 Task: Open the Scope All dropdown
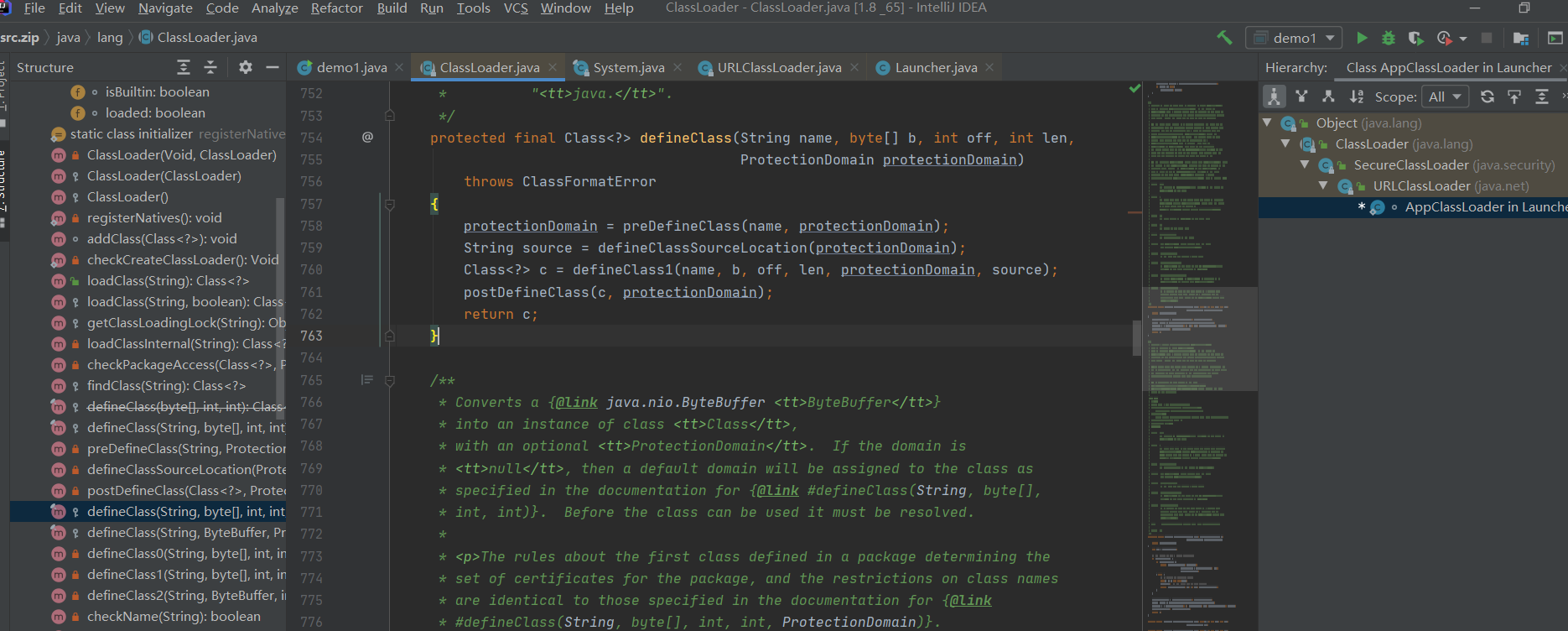coord(1445,96)
